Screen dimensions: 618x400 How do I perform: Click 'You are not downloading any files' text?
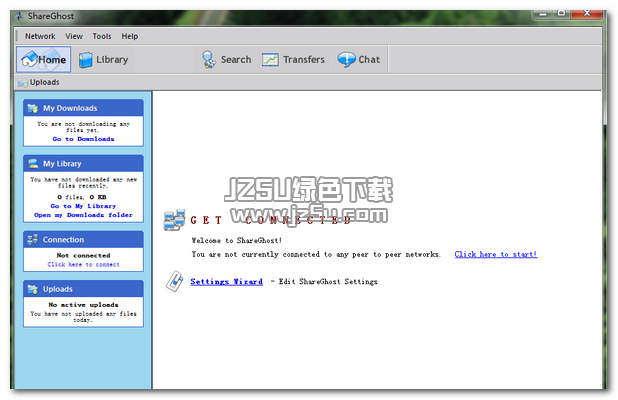pyautogui.click(x=83, y=127)
